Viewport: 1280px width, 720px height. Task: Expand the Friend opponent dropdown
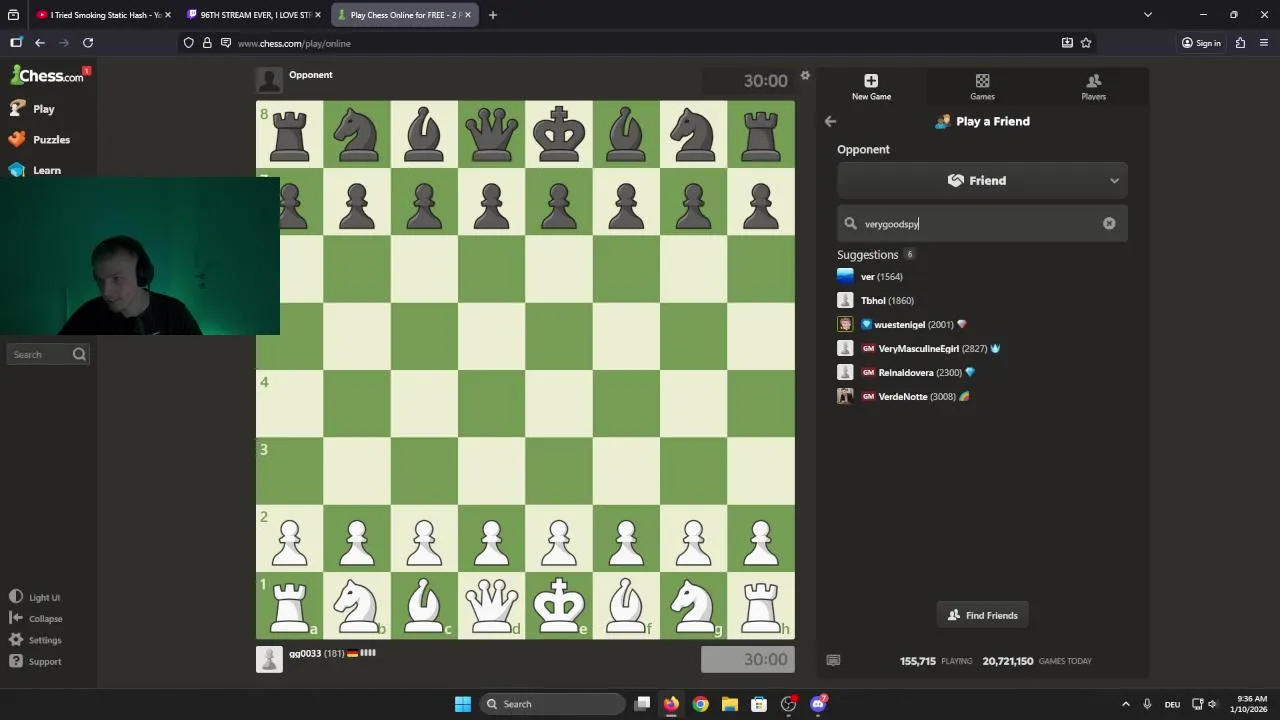tap(982, 181)
